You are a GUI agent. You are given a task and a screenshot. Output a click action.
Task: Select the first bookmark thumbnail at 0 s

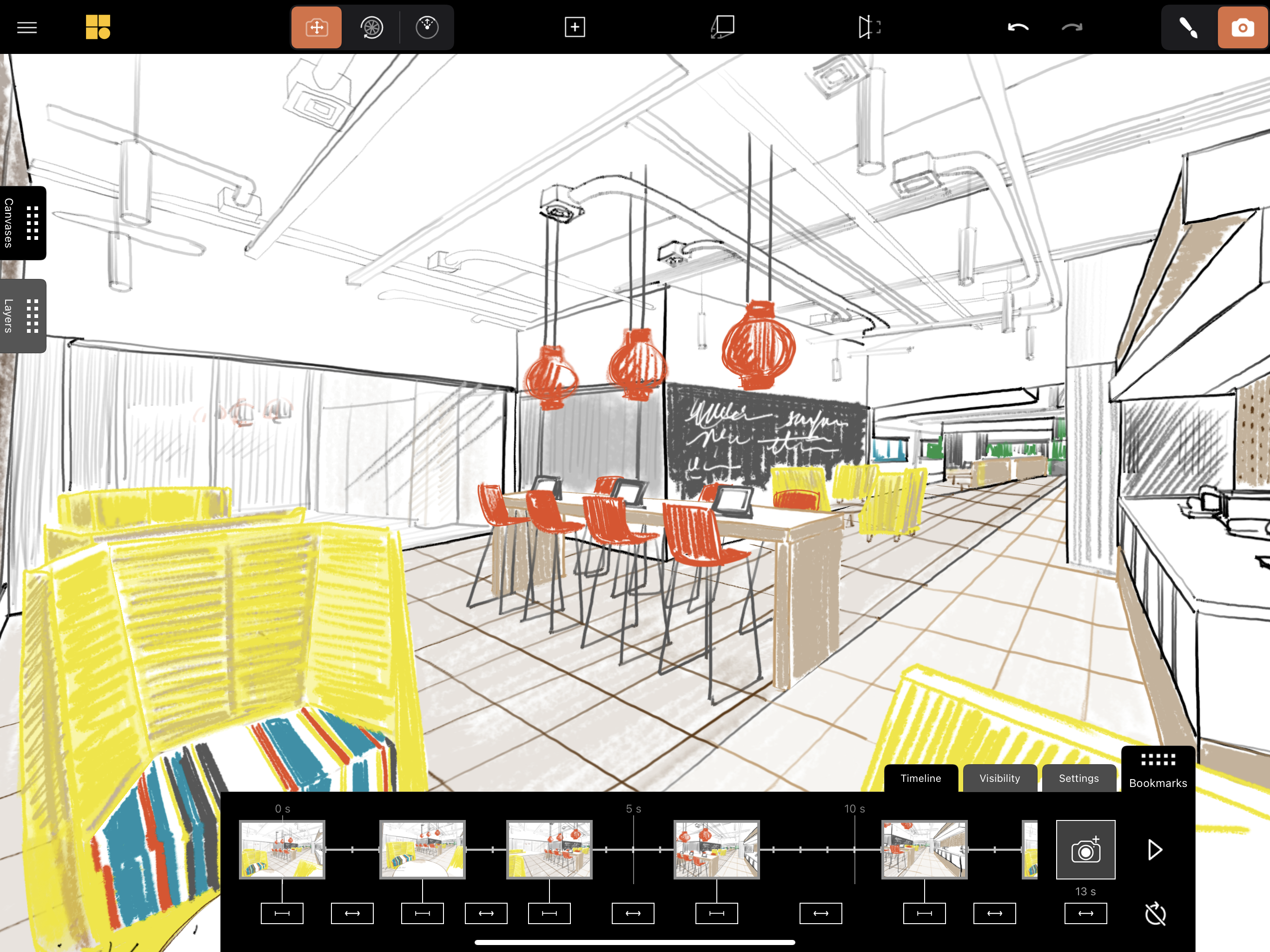(x=282, y=849)
